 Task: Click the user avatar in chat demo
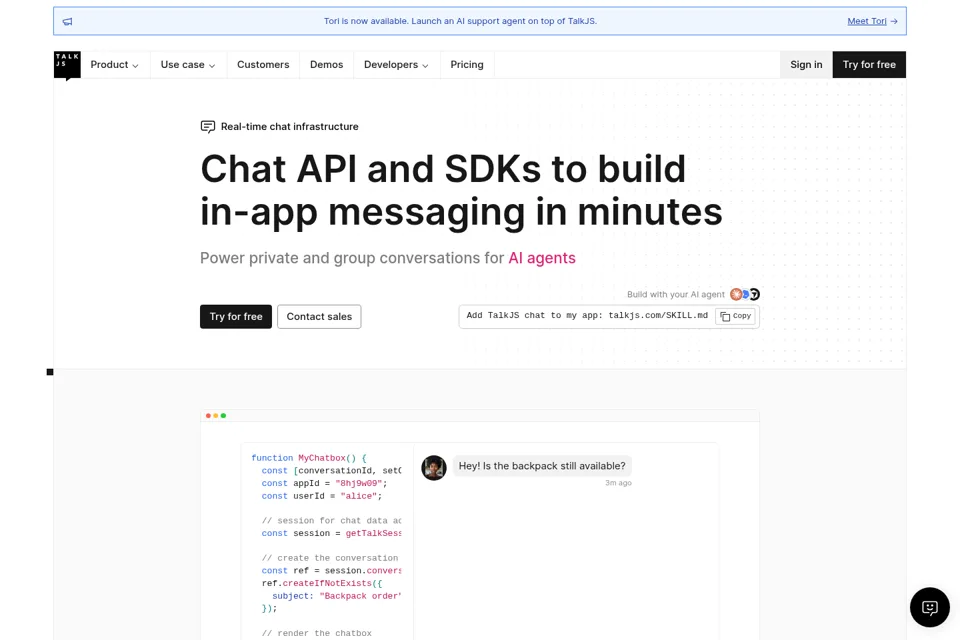click(433, 468)
